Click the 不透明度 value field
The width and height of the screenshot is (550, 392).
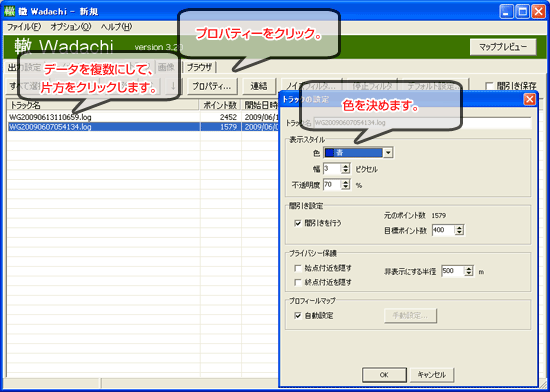(332, 185)
